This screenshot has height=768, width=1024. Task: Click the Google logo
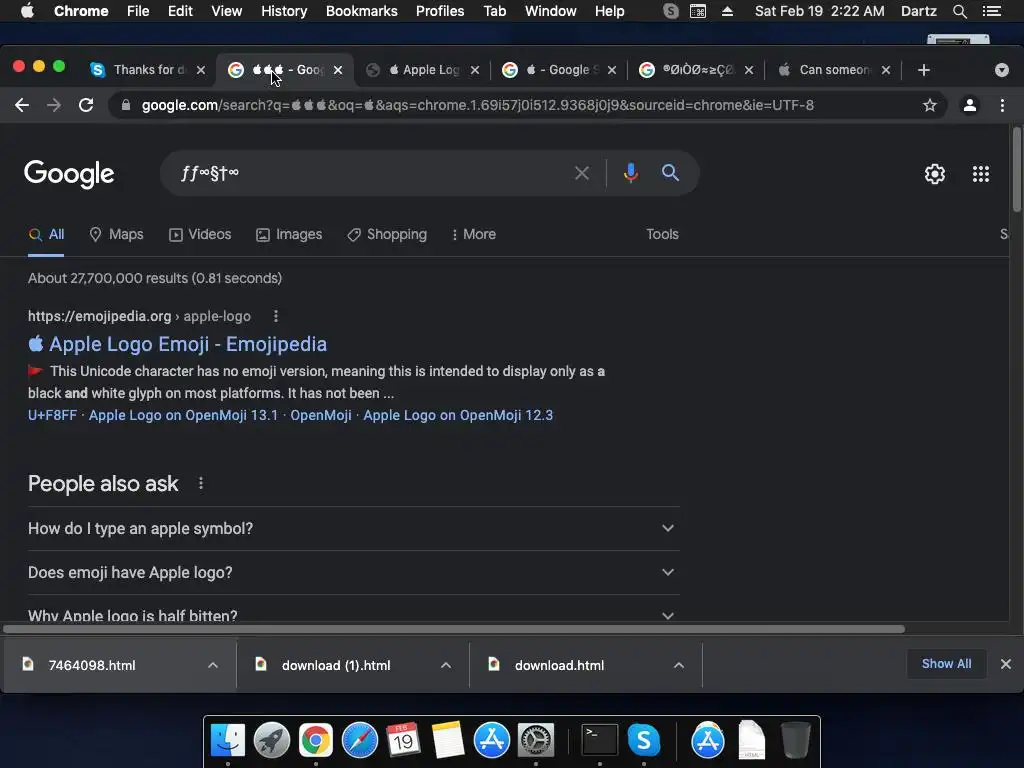69,174
